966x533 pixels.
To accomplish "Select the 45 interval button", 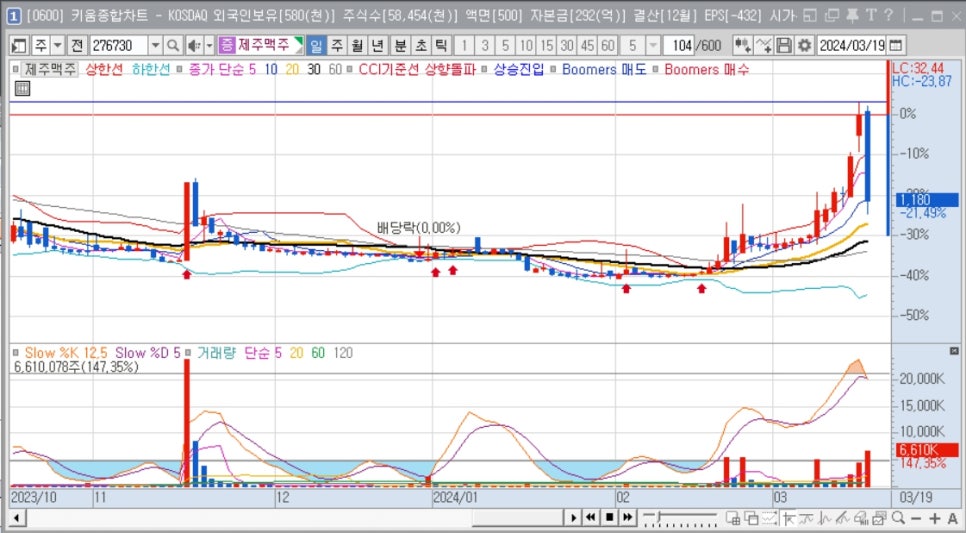I will point(587,45).
